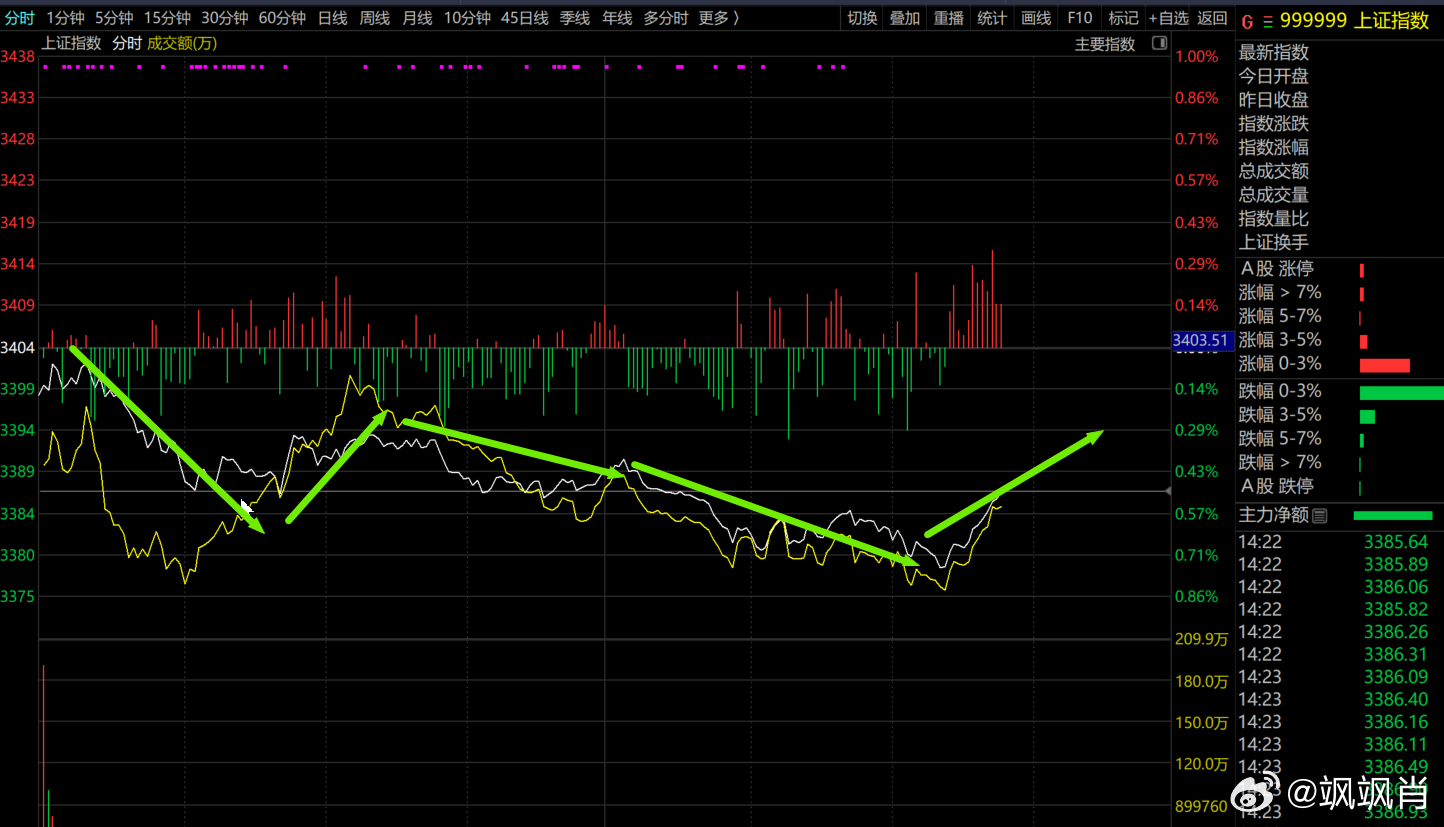Open the 45日线 chart tab

[x=525, y=18]
